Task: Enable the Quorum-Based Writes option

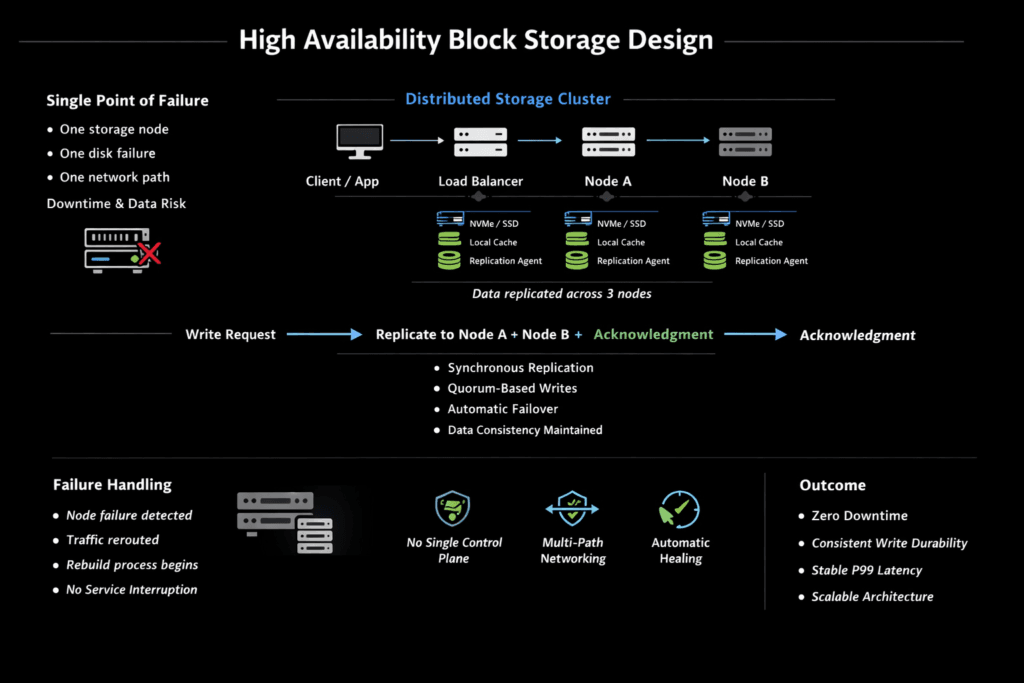Action: click(513, 388)
